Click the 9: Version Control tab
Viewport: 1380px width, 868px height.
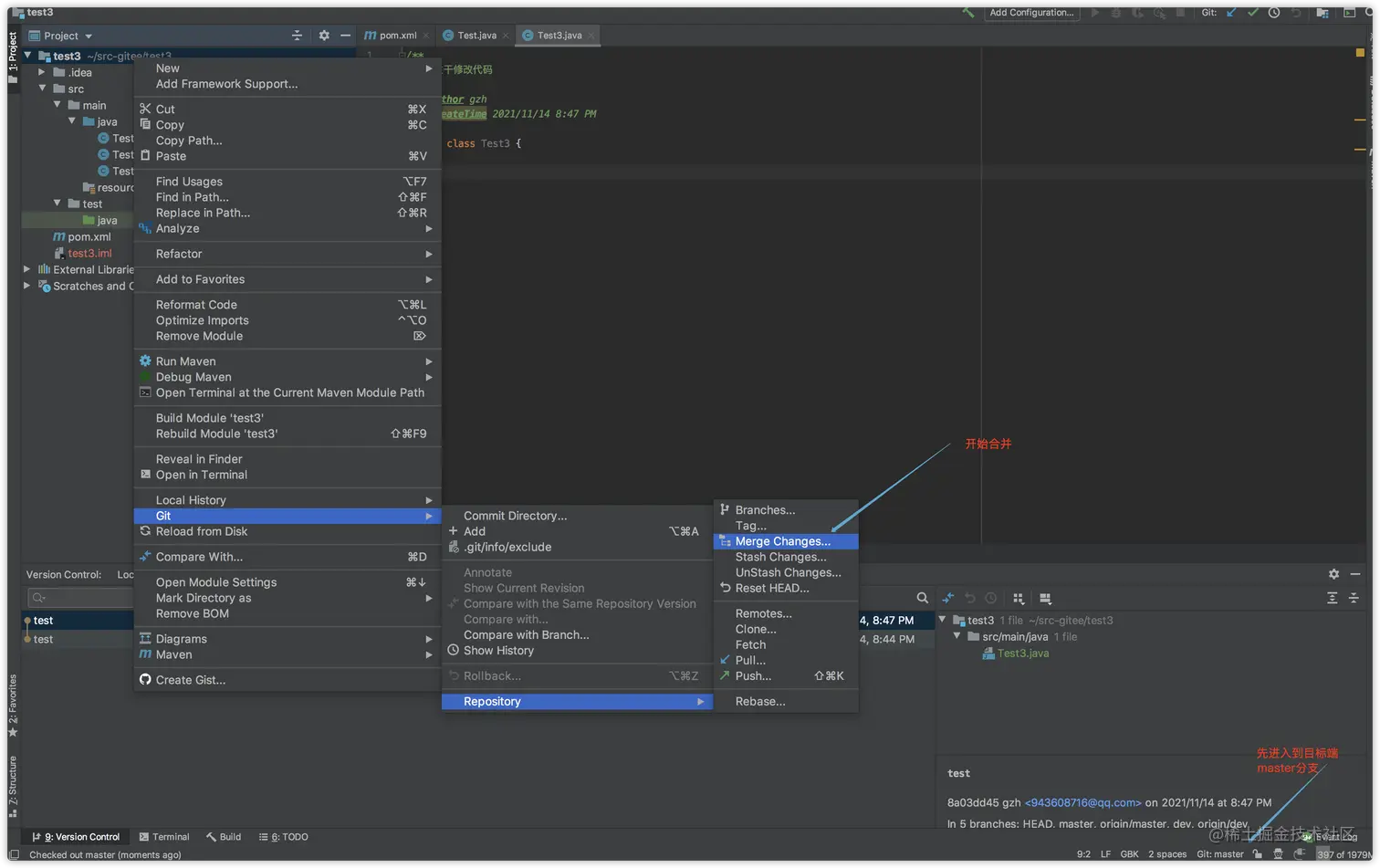click(76, 837)
